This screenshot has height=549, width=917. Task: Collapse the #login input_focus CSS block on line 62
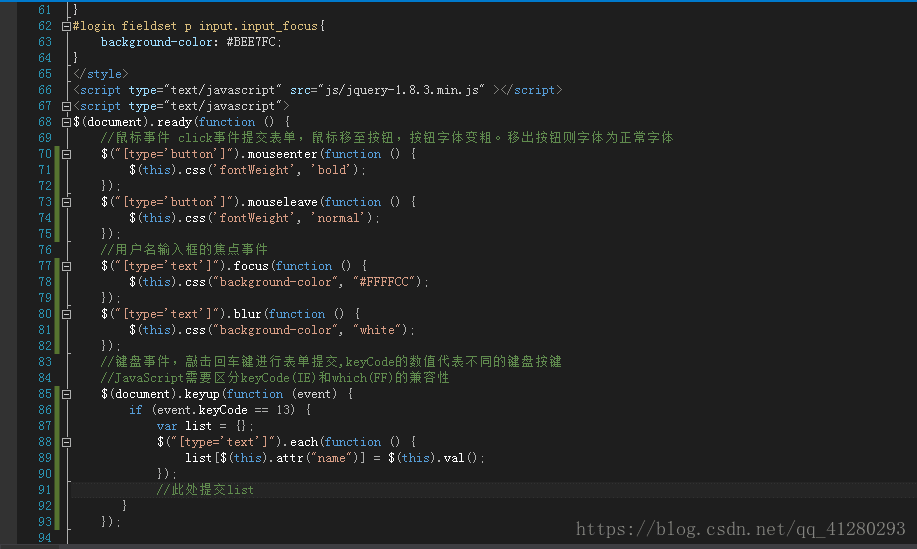[66, 26]
